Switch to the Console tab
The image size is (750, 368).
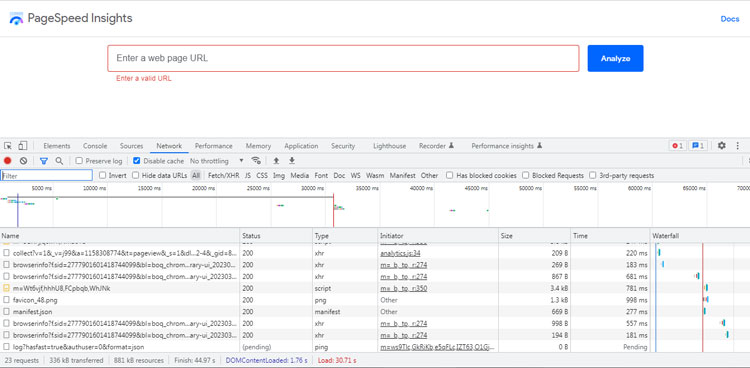point(95,146)
